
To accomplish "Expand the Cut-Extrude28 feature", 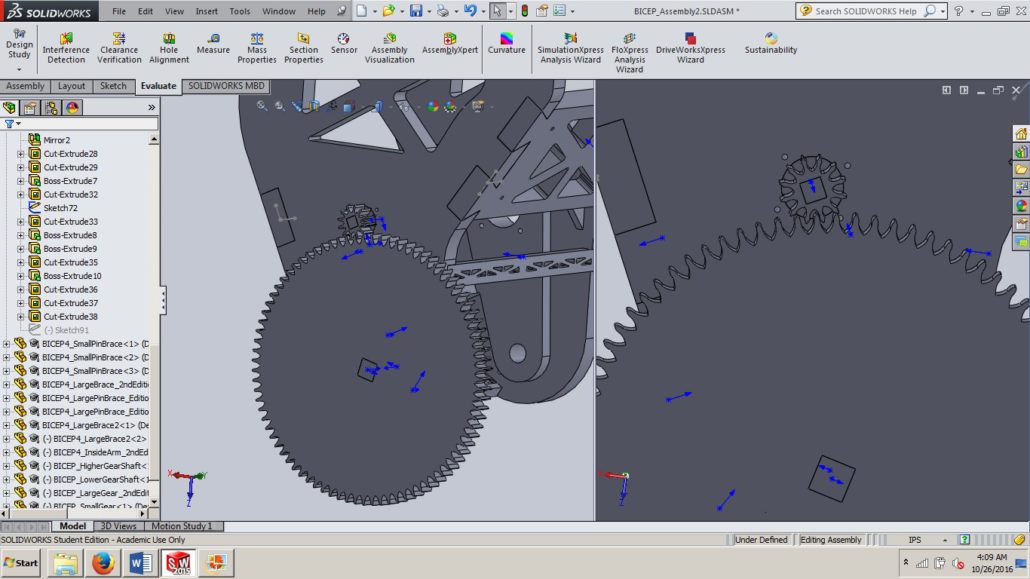I will [21, 153].
